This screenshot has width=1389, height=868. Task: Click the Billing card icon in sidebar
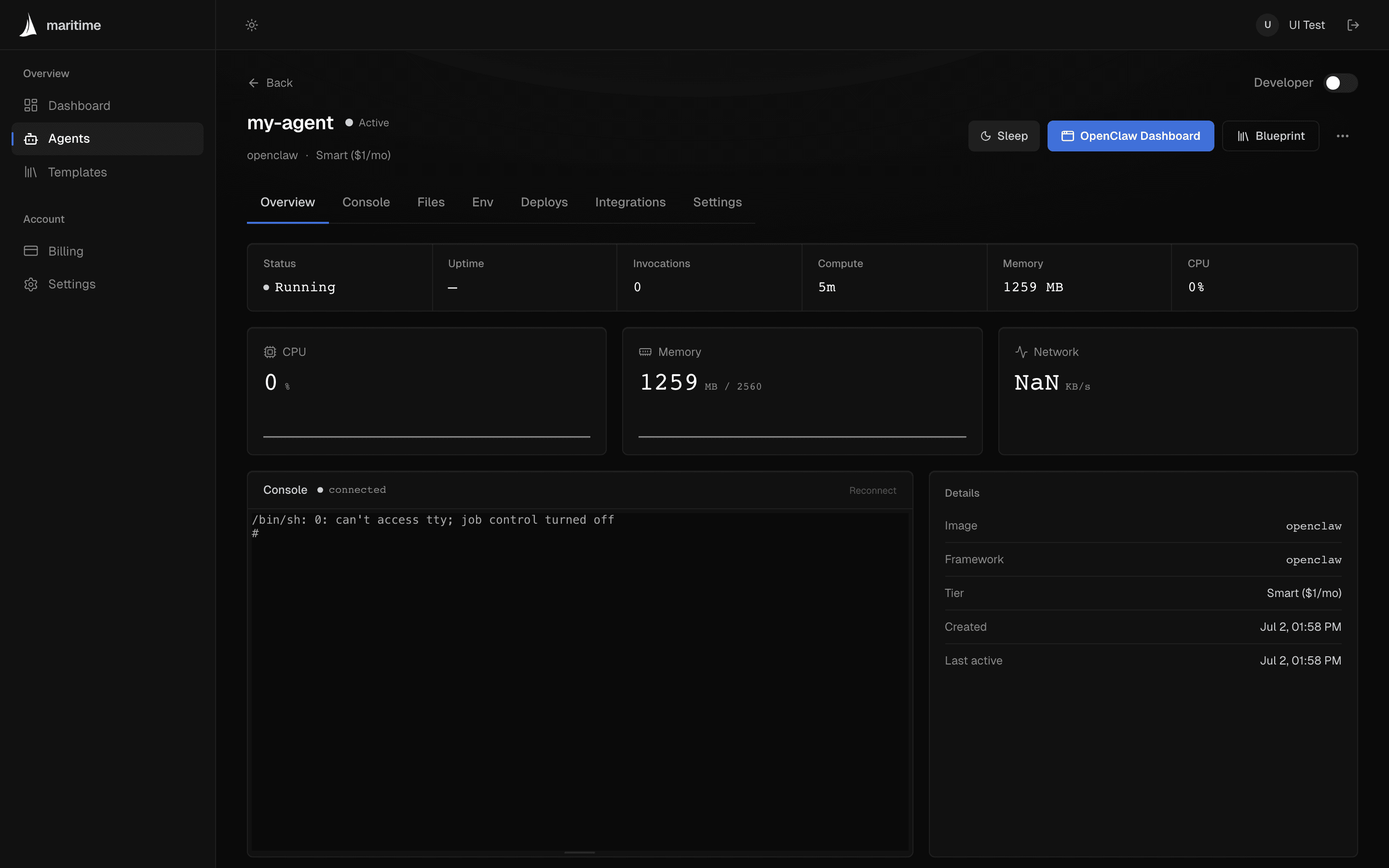coord(31,251)
